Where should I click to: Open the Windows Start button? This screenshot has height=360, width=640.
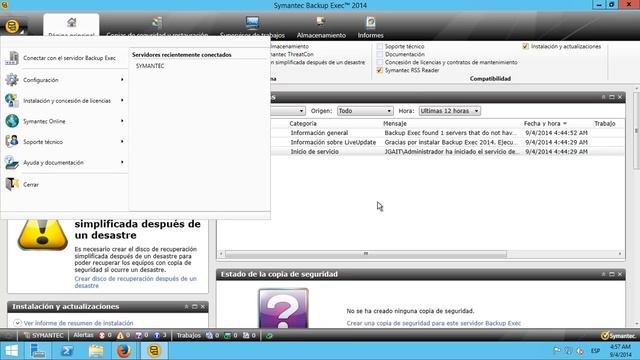coord(11,351)
